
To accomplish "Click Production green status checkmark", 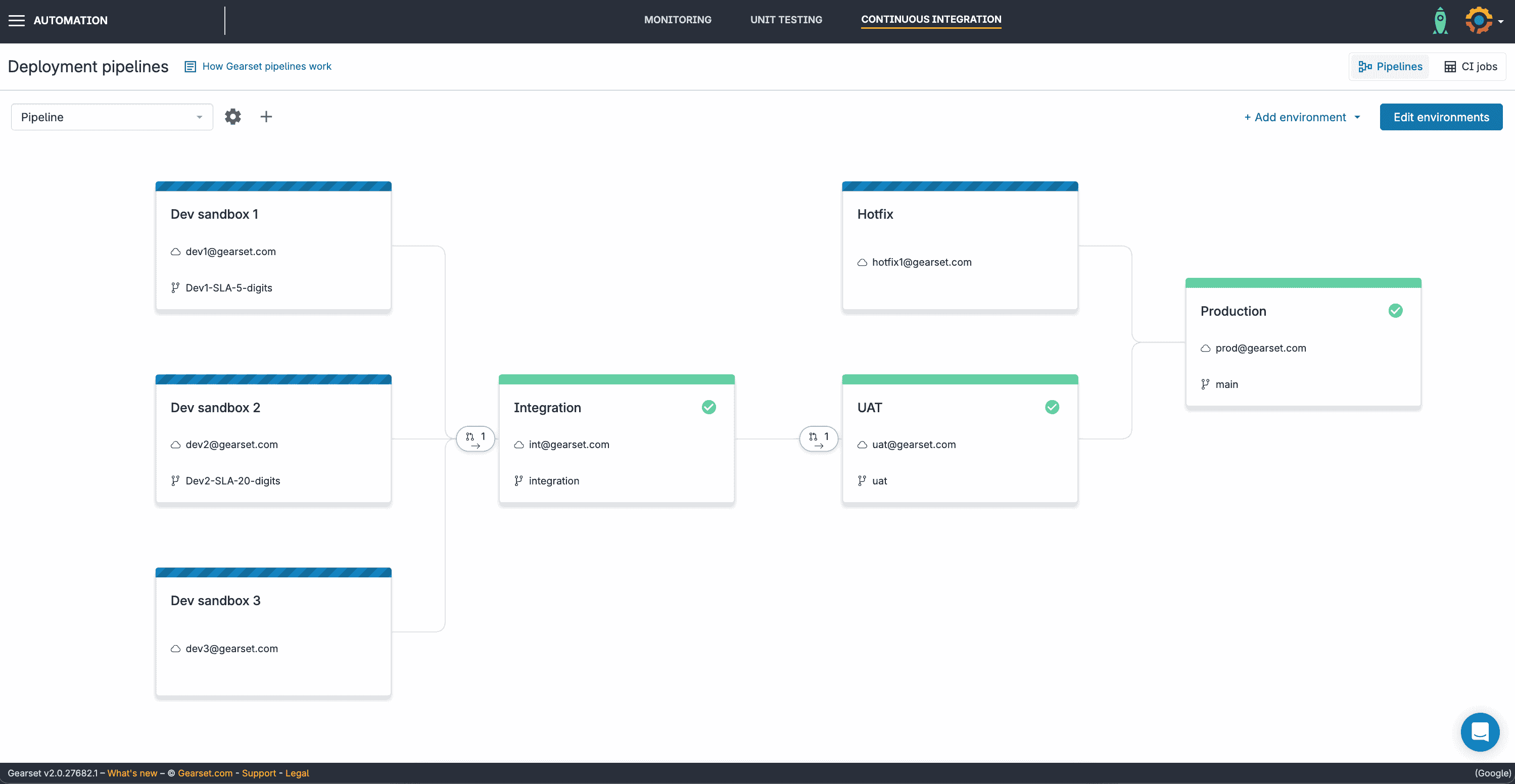I will 1396,311.
